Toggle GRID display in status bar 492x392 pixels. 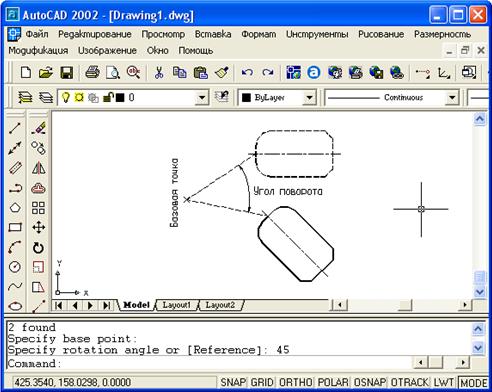[x=262, y=382]
